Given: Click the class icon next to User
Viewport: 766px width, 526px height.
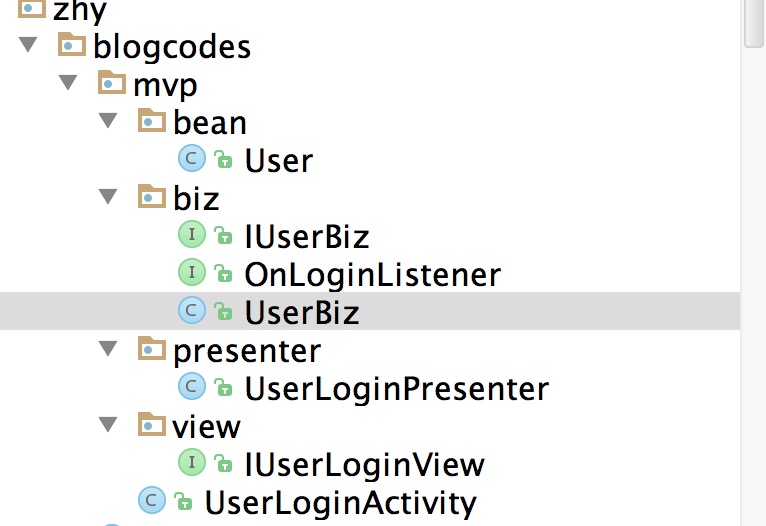Looking at the screenshot, I should point(192,158).
